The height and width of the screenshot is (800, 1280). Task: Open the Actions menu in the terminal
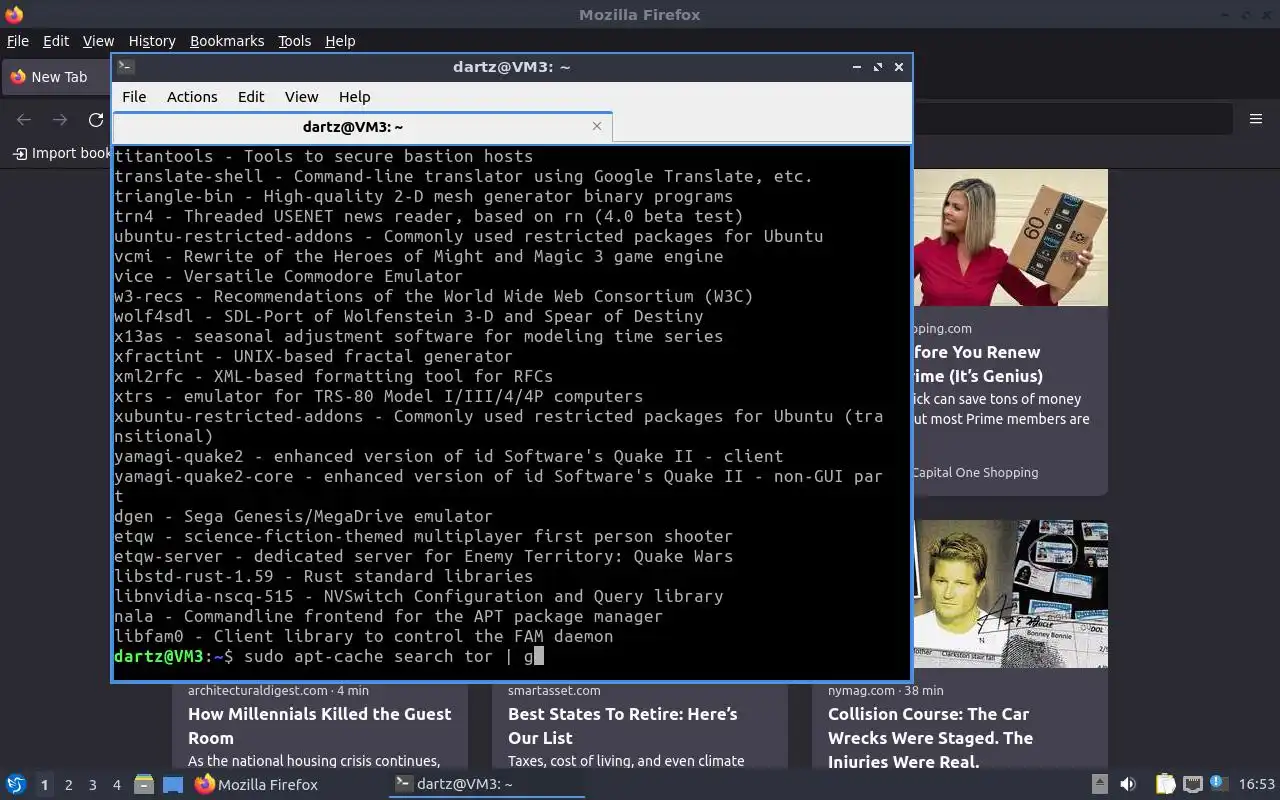pyautogui.click(x=192, y=97)
